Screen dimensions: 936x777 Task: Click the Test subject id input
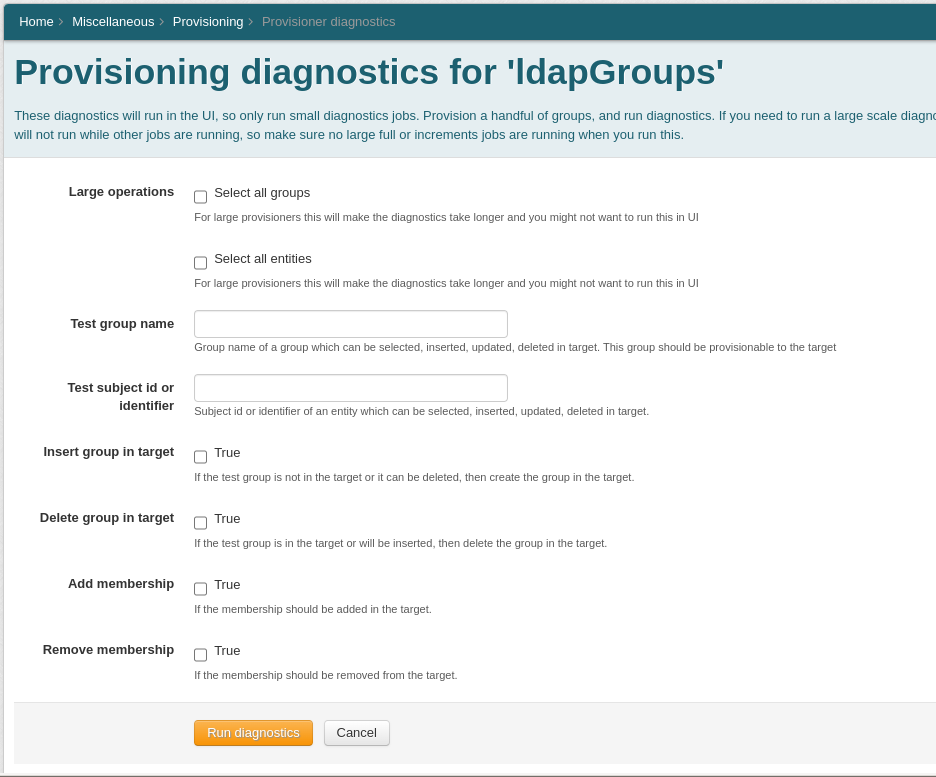pyautogui.click(x=350, y=388)
